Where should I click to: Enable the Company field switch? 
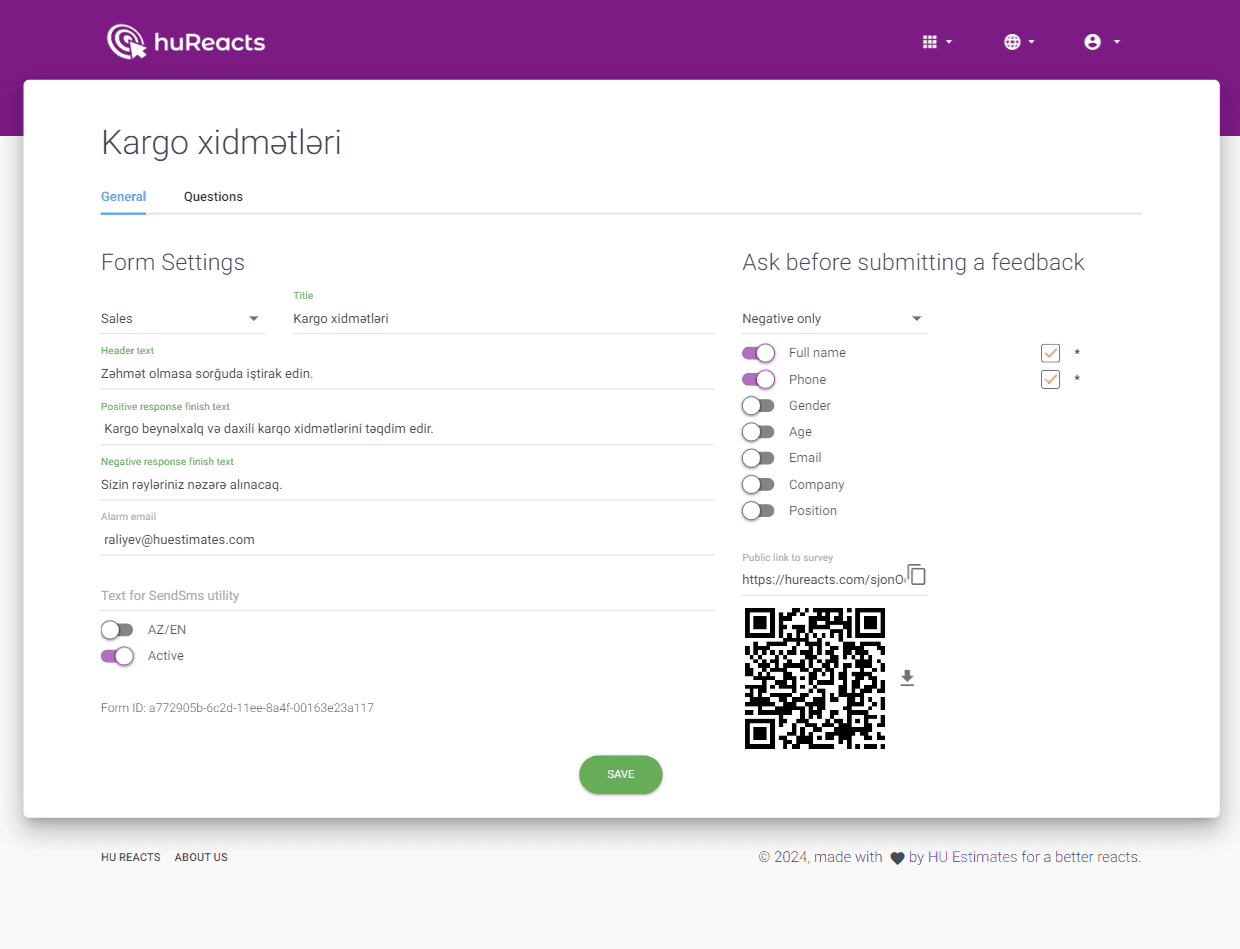click(x=759, y=485)
